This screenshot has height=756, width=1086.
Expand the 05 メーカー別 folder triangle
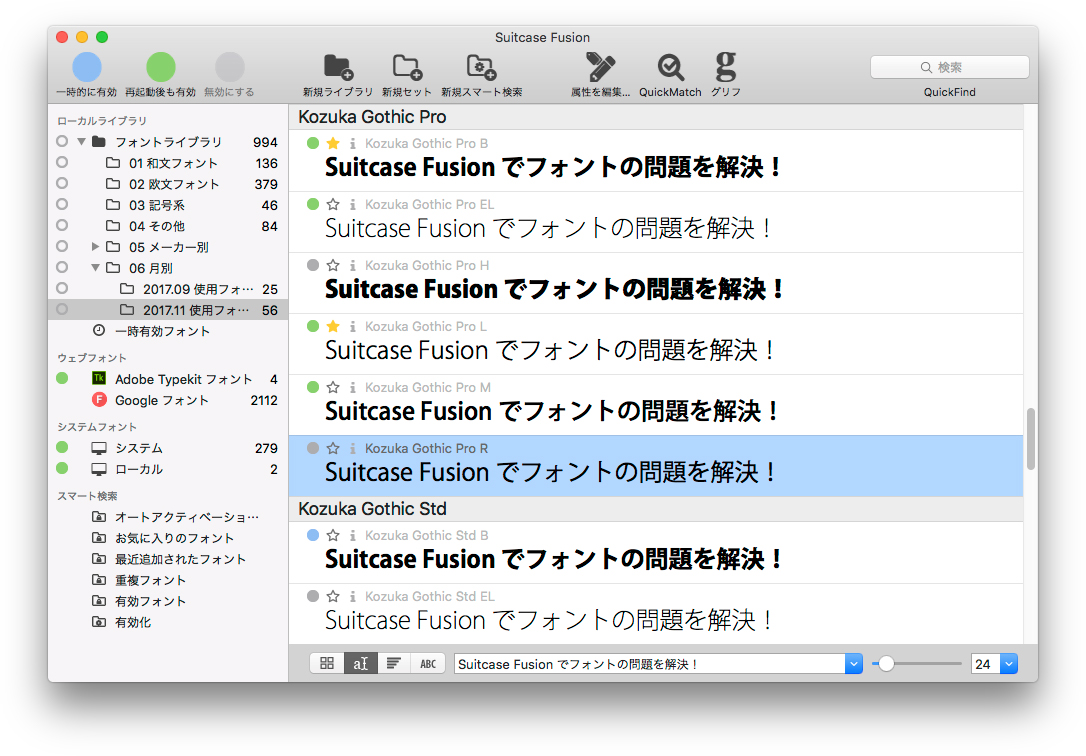tap(96, 246)
